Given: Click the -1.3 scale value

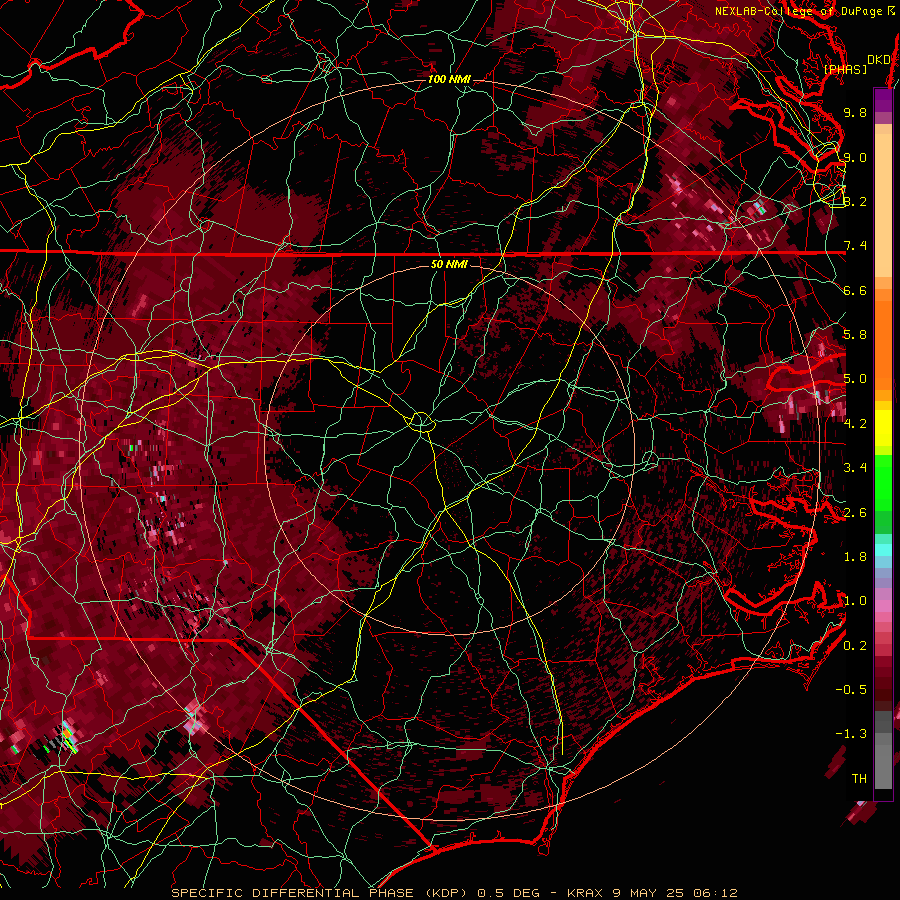Looking at the screenshot, I should click(x=851, y=734).
